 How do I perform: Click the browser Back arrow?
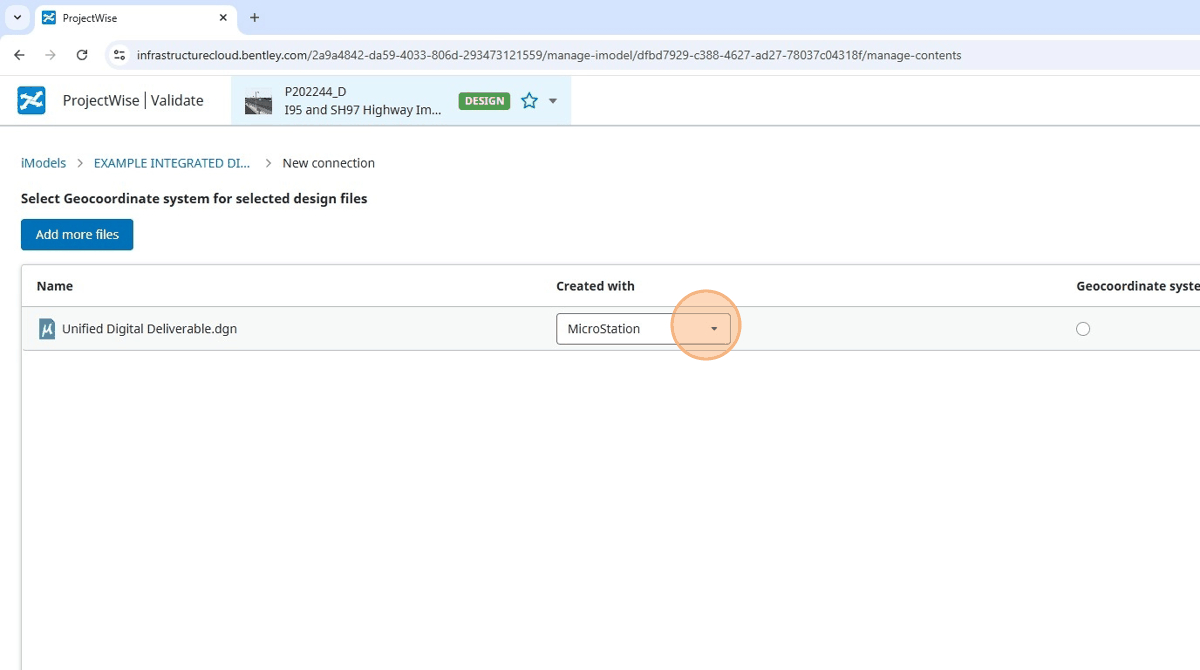click(x=19, y=55)
